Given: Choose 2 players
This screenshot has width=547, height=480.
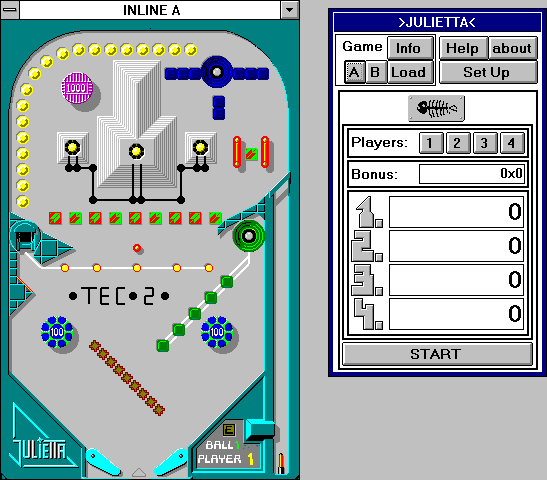Looking at the screenshot, I should (x=457, y=143).
